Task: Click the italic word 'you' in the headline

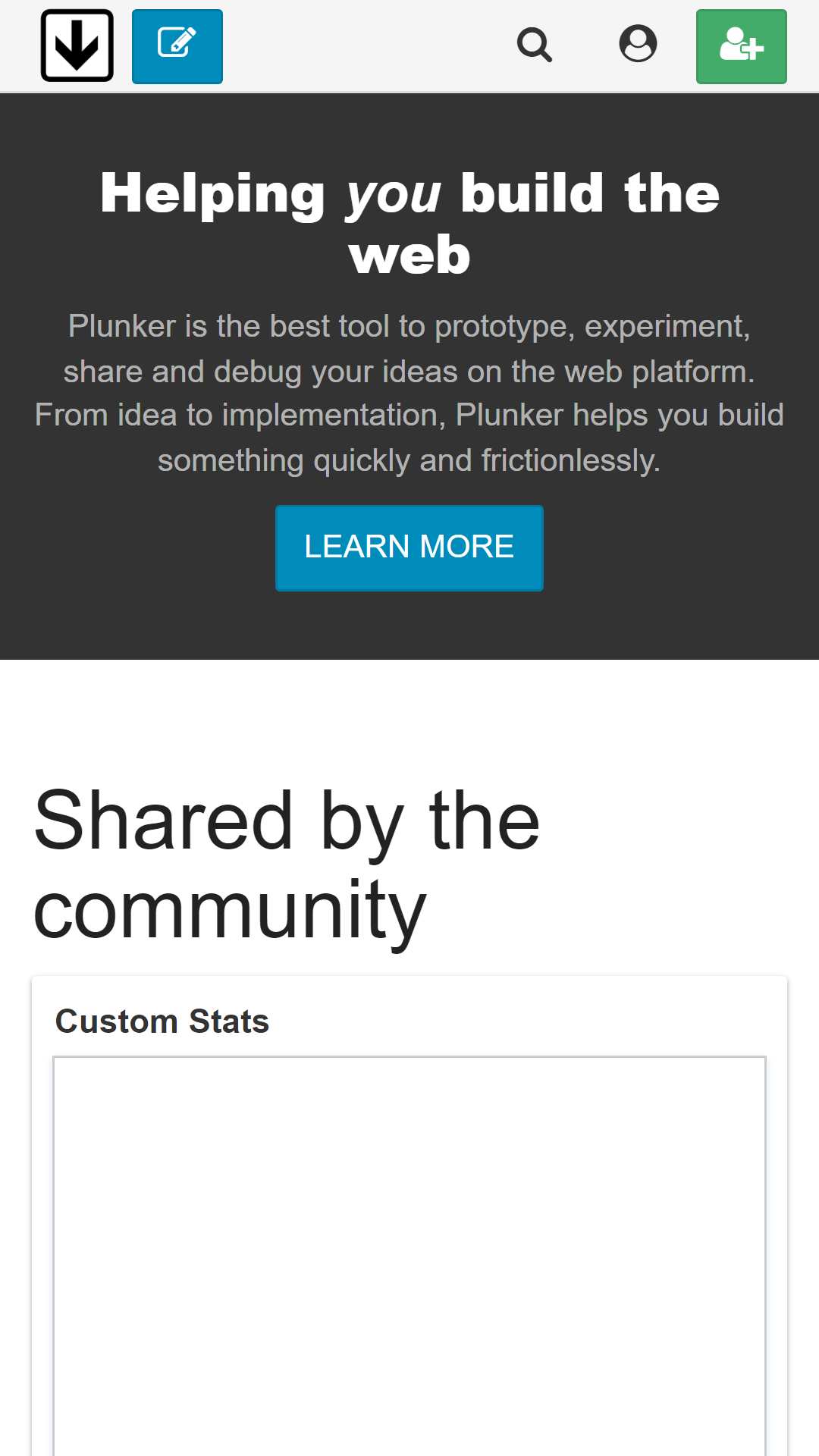Action: point(393,194)
